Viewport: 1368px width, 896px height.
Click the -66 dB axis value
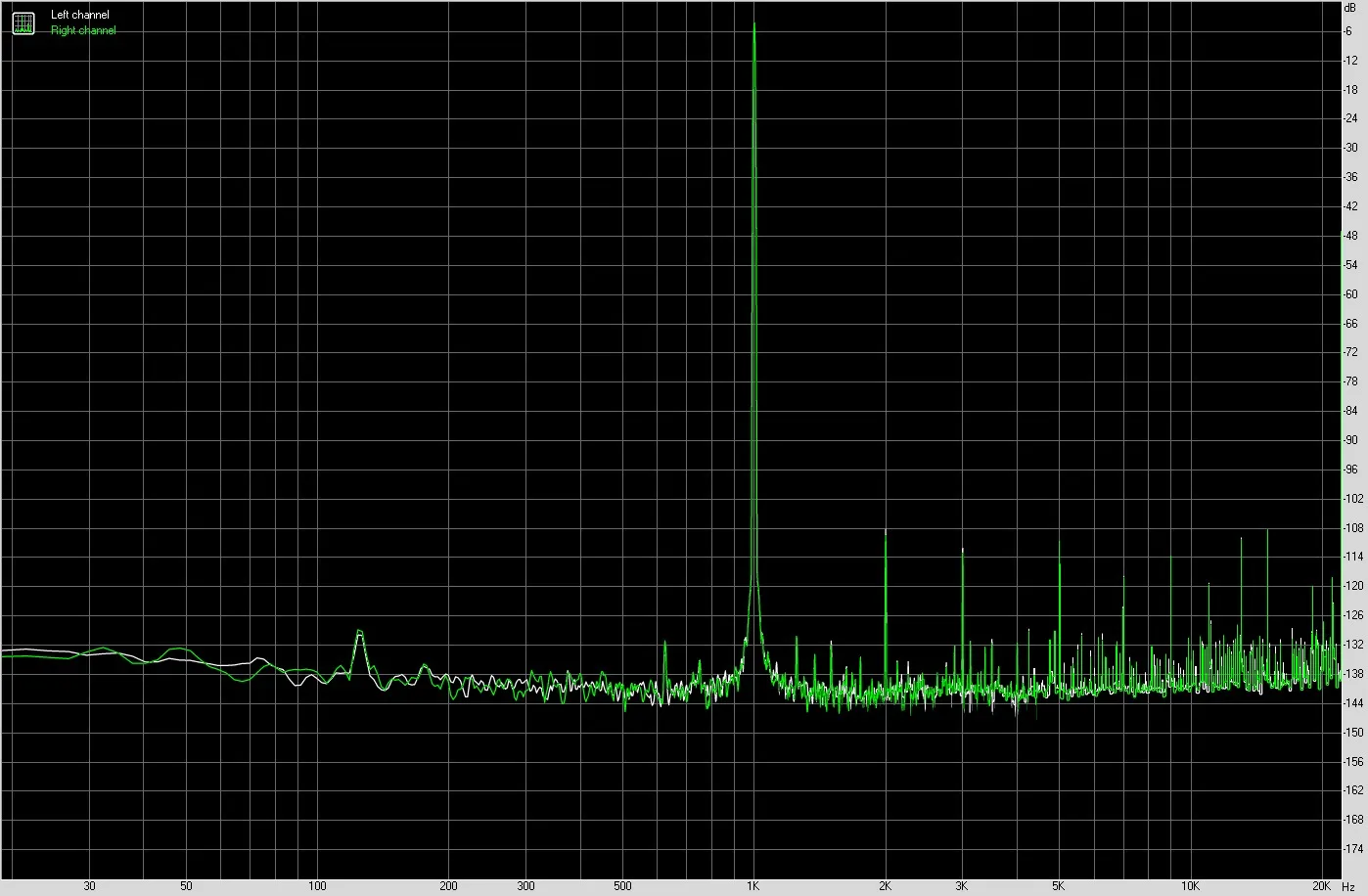point(1351,324)
